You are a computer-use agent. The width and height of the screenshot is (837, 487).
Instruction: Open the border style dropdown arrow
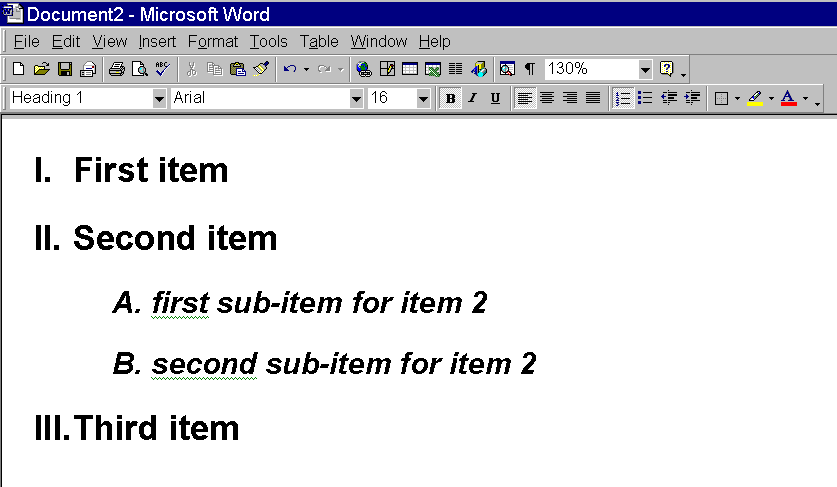click(737, 98)
